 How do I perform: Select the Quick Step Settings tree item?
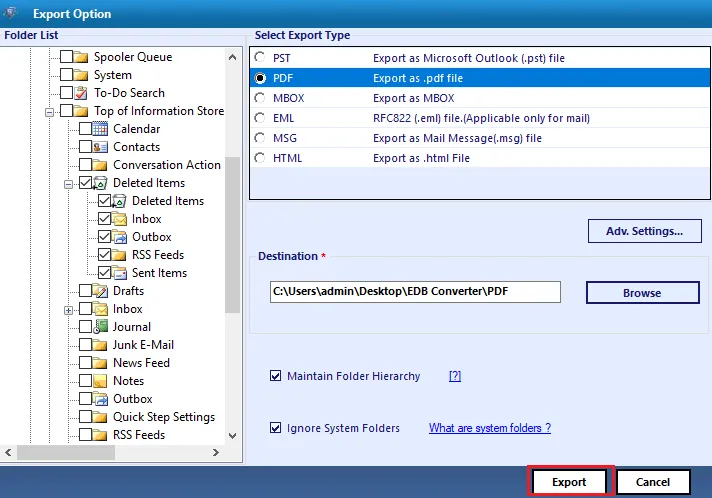(x=163, y=417)
